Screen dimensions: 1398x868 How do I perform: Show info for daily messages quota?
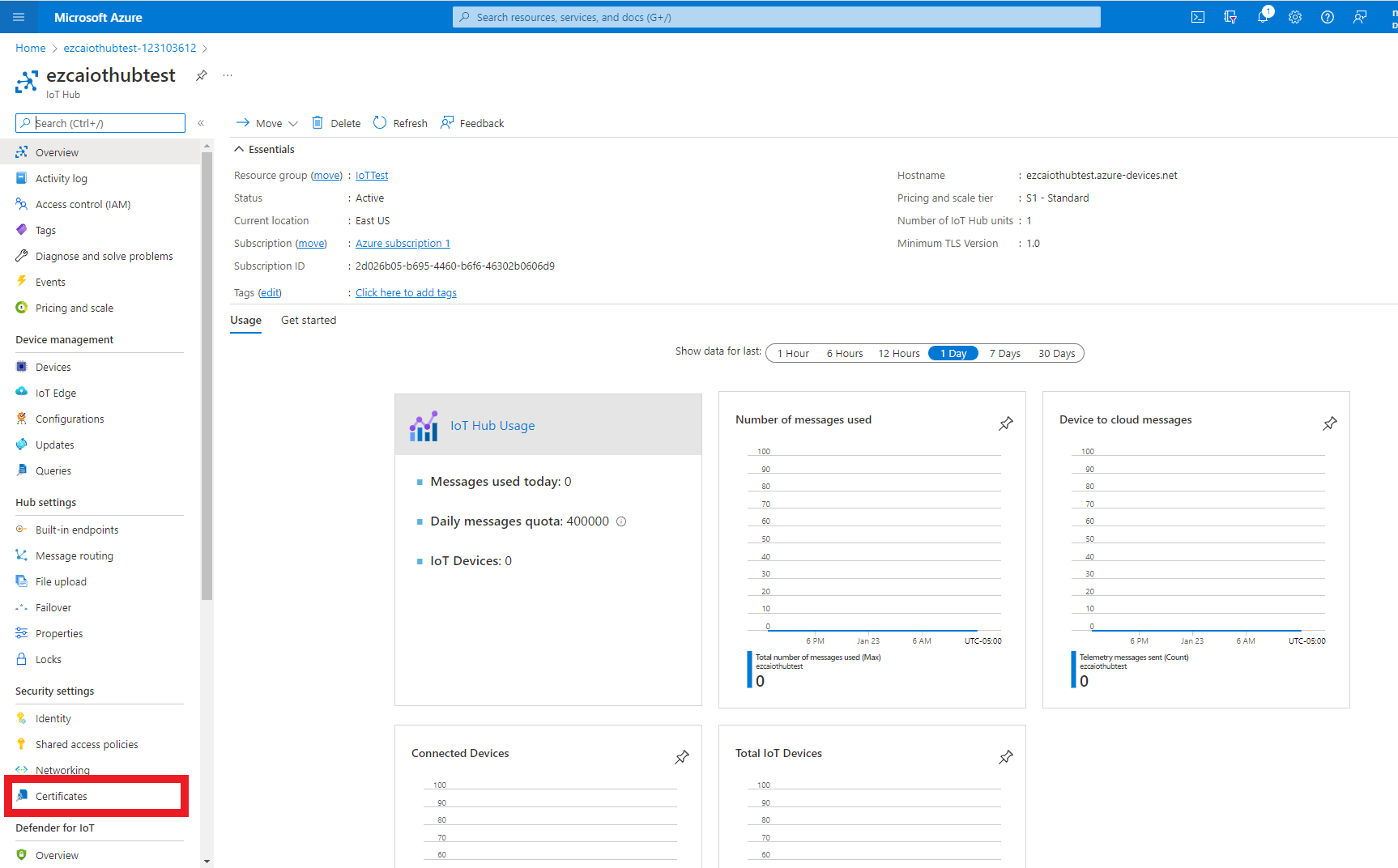[621, 521]
